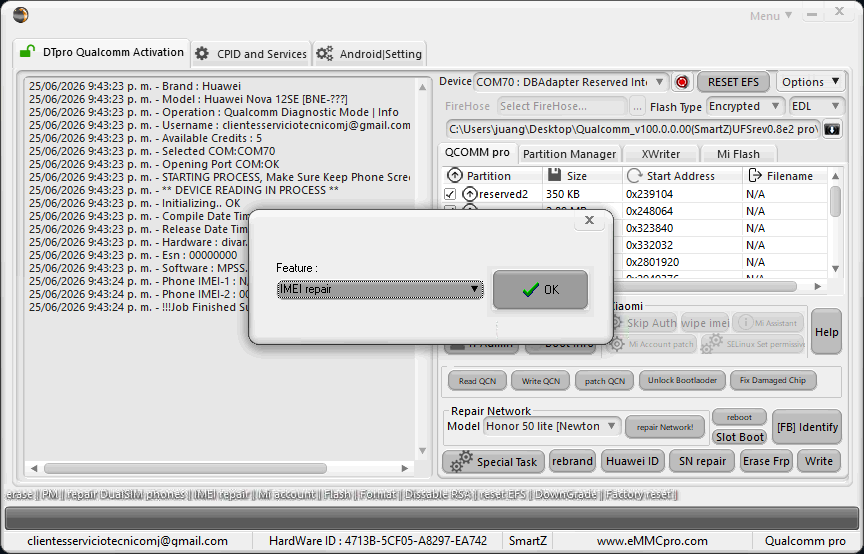864x554 pixels.
Task: Click the log panel horizontal scrollbar
Action: (185, 468)
